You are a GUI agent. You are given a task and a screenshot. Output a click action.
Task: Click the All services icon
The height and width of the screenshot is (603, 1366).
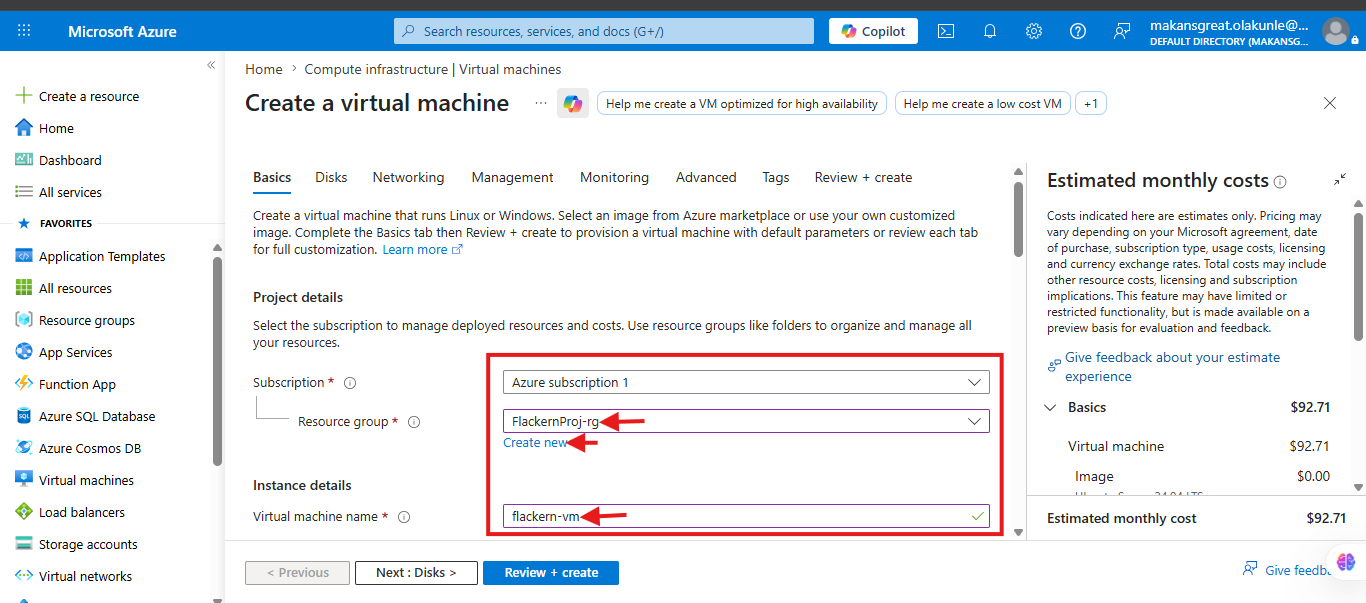click(24, 192)
